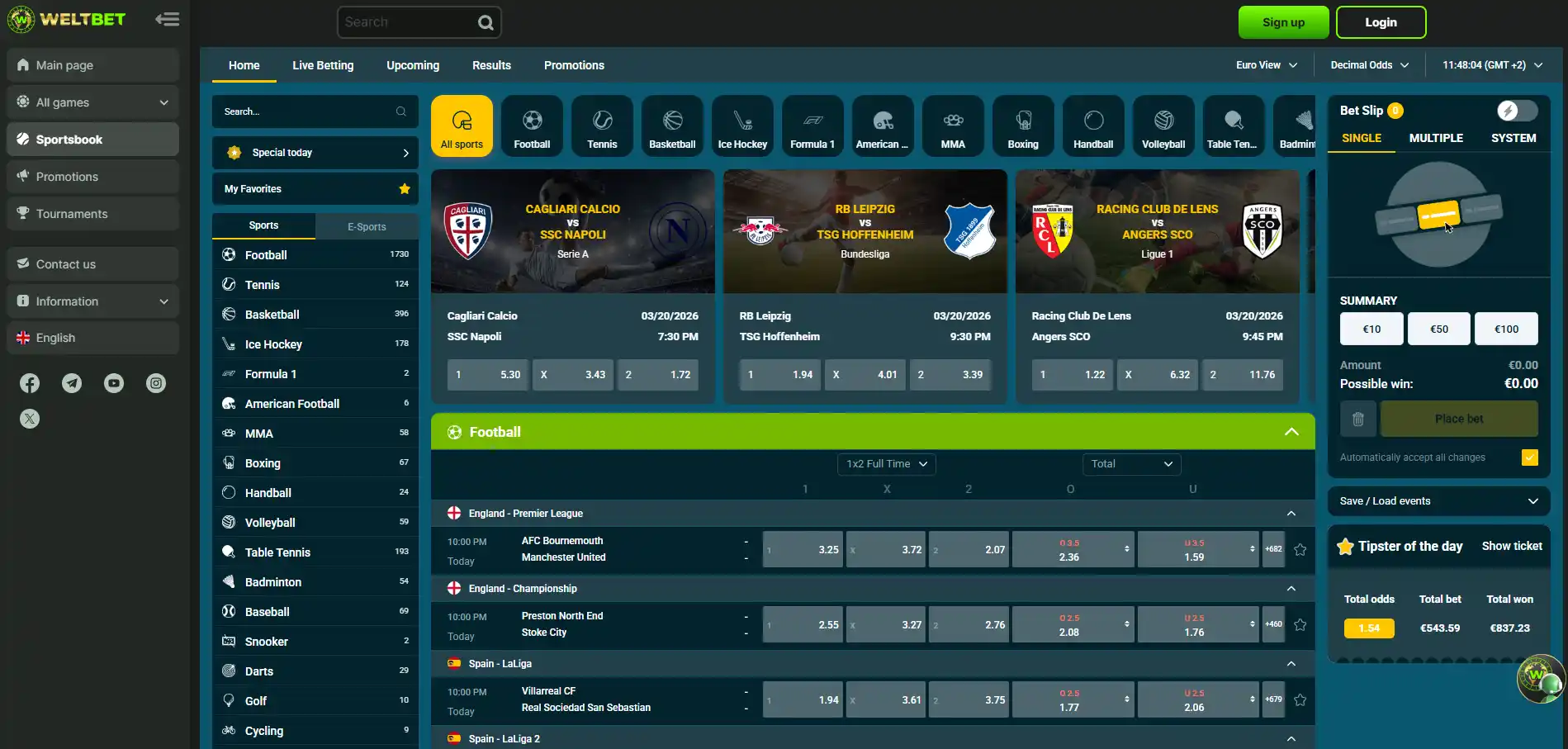Favorite the Bournemouth vs Manchester United match
This screenshot has width=1568, height=749.
tap(1300, 550)
